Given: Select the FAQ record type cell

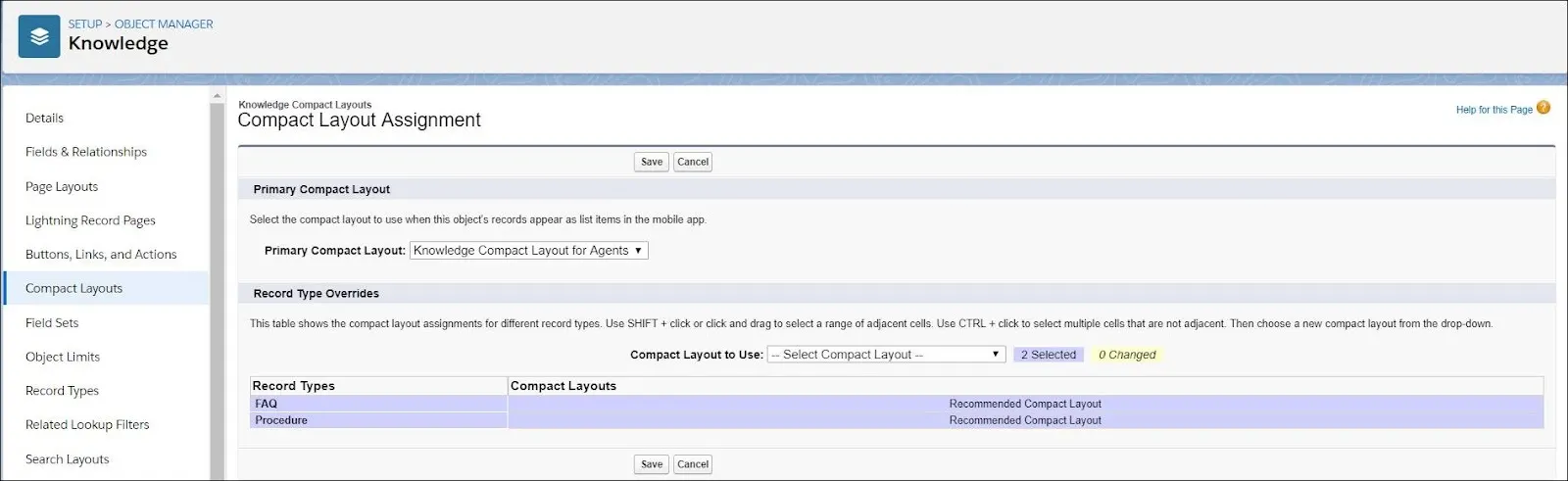Looking at the screenshot, I should point(379,404).
